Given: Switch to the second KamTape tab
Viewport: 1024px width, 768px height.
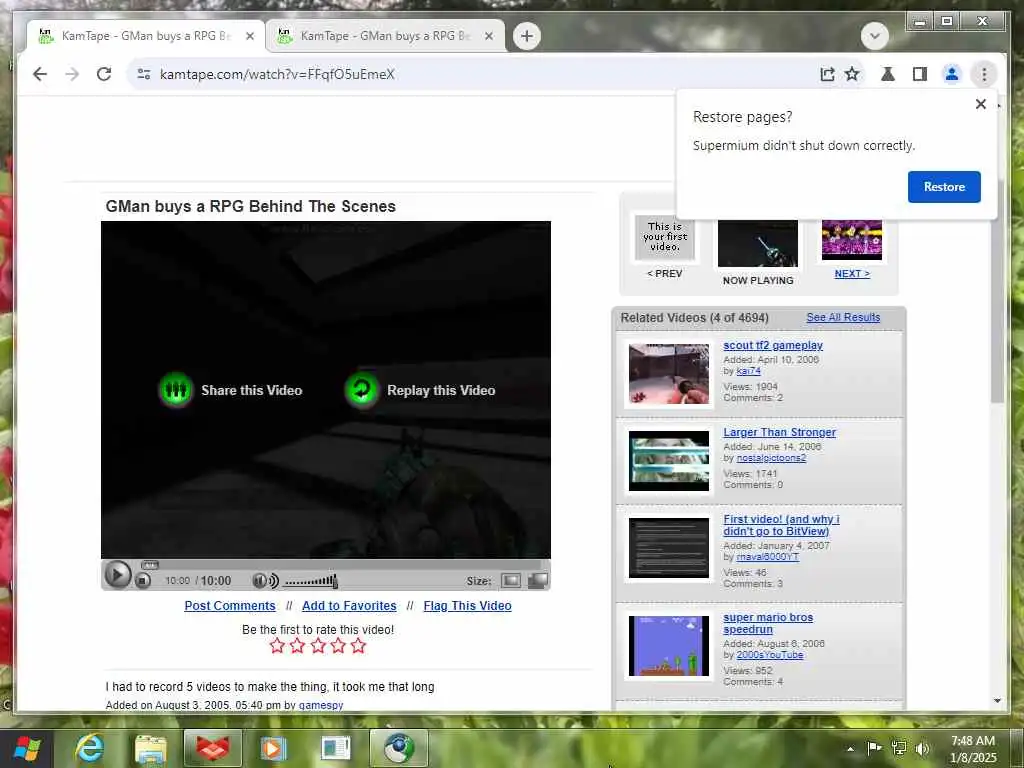Looking at the screenshot, I should tap(385, 36).
